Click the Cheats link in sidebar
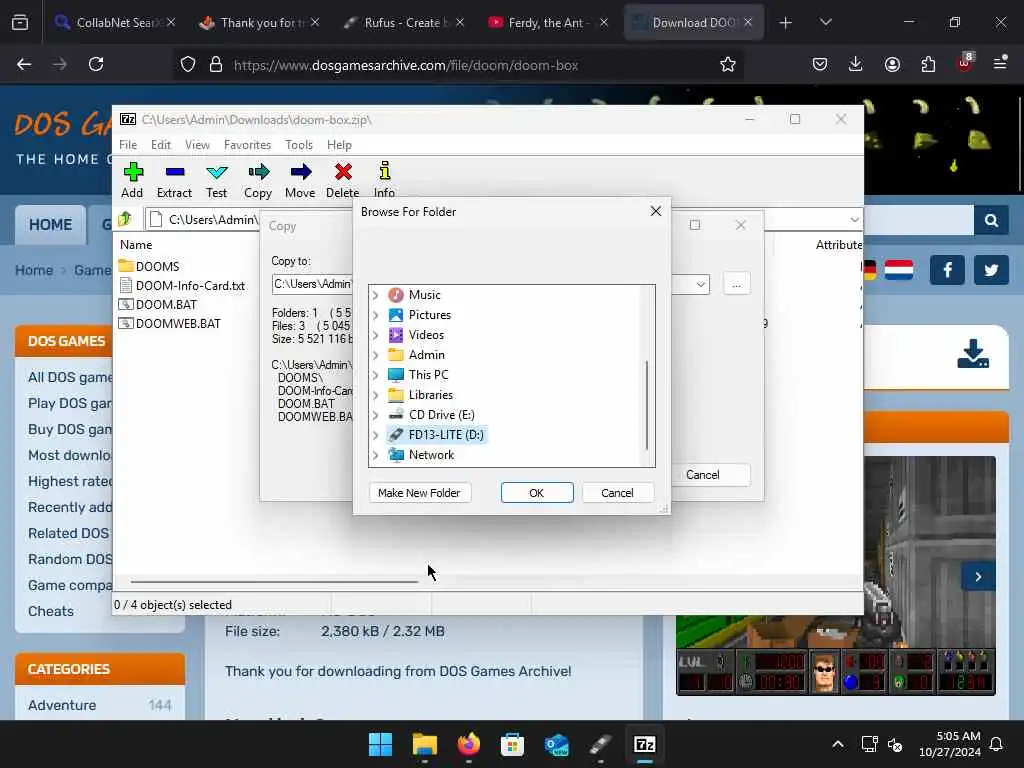The width and height of the screenshot is (1024, 768). (51, 611)
